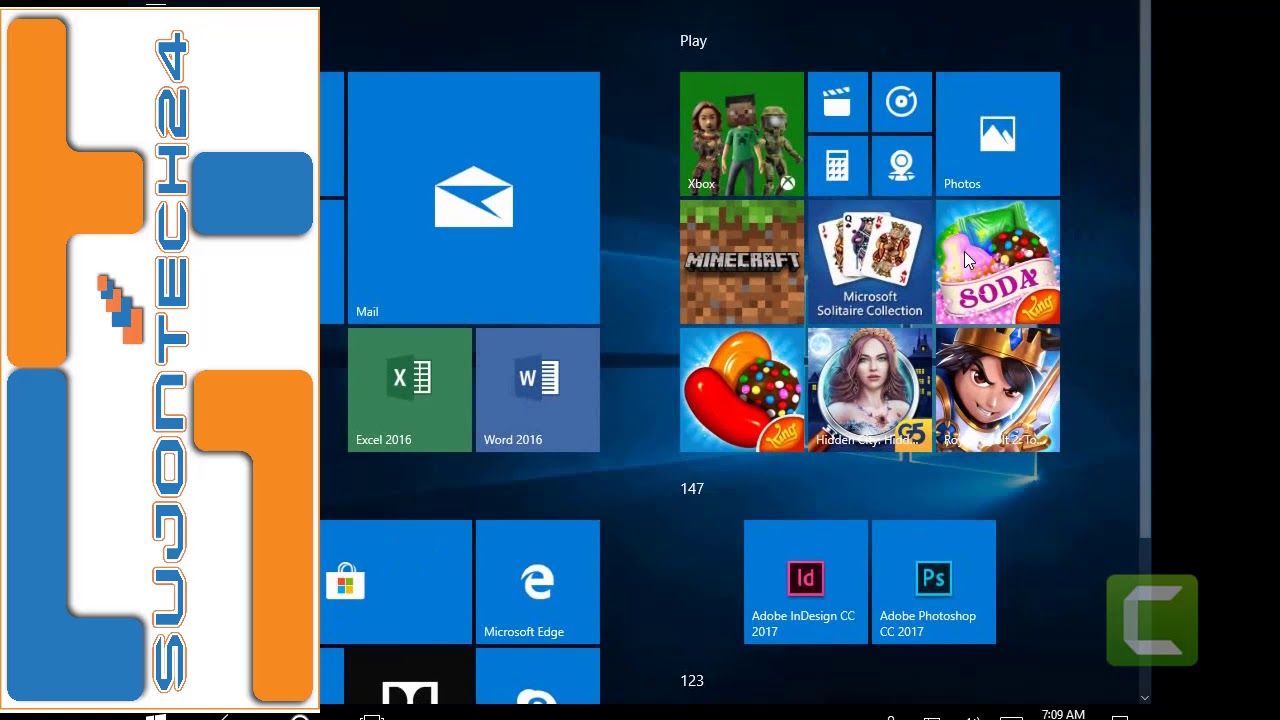This screenshot has height=720, width=1280.
Task: Click the scroll-down arrow of Start menu
Action: pyautogui.click(x=1145, y=698)
